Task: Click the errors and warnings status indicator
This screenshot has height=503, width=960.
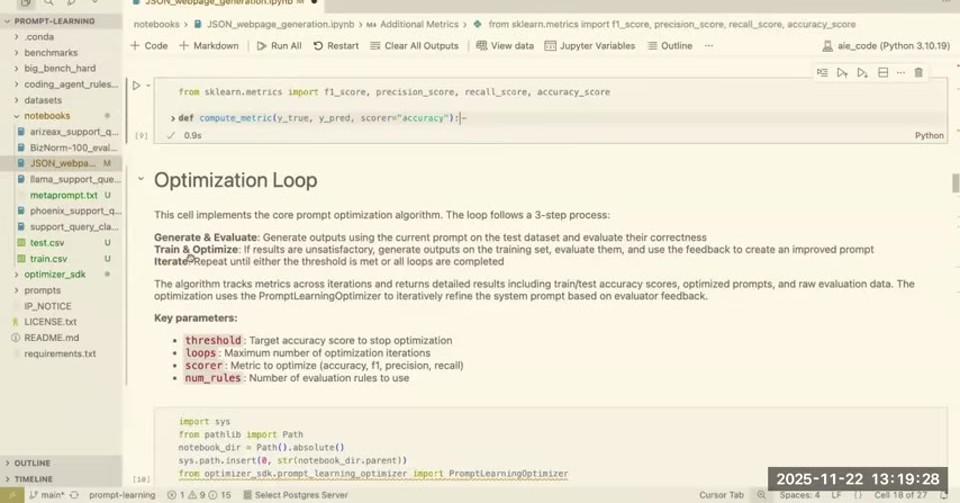Action: tap(199, 494)
